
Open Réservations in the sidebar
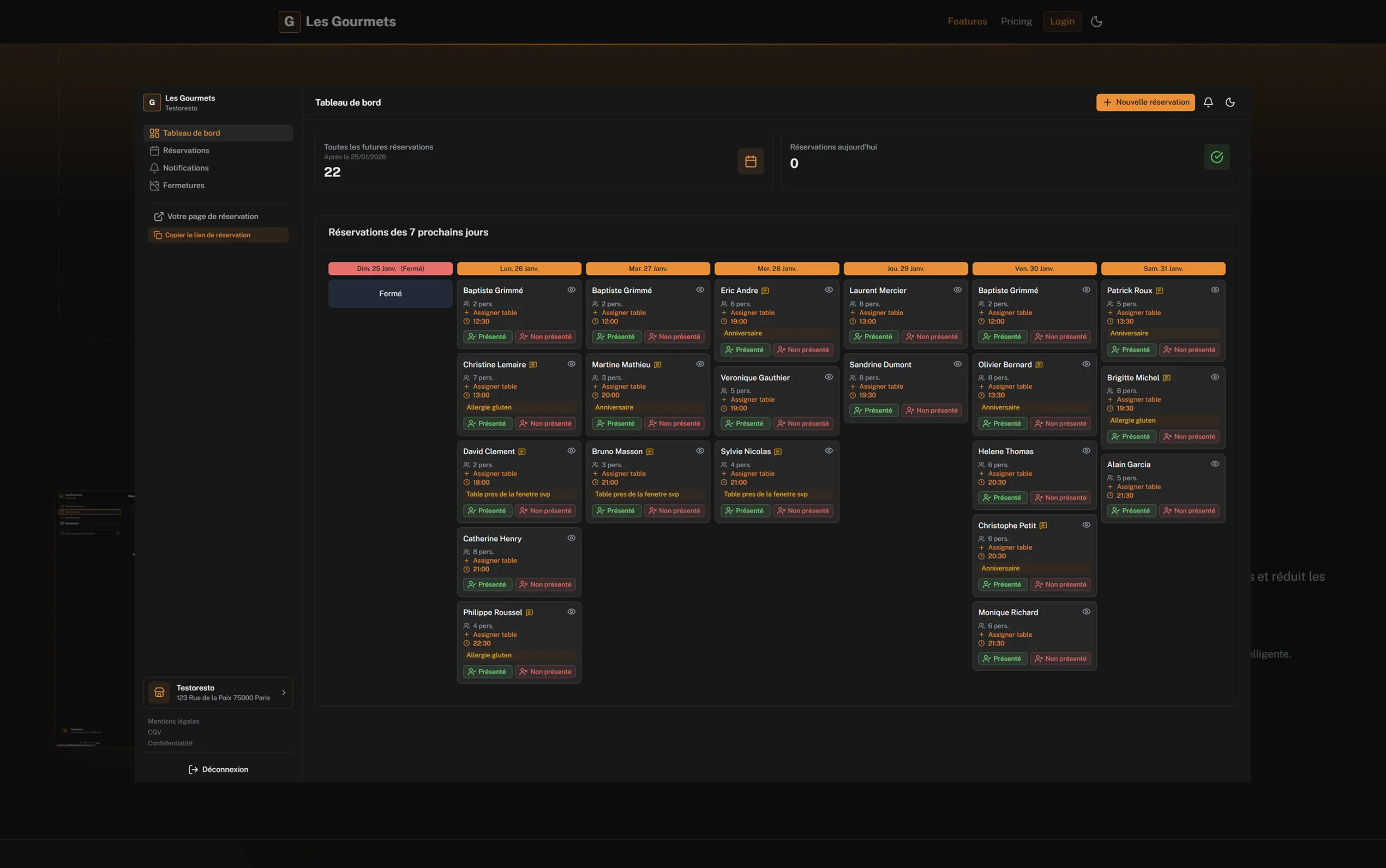(185, 150)
